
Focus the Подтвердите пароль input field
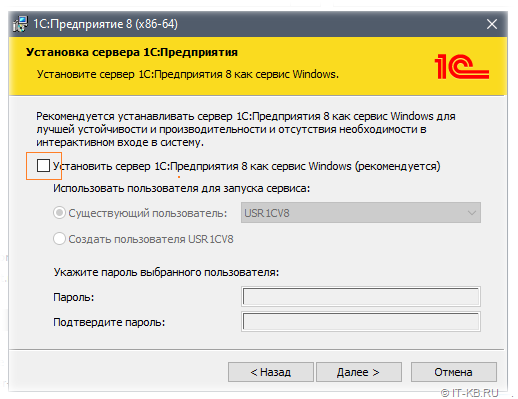click(361, 322)
